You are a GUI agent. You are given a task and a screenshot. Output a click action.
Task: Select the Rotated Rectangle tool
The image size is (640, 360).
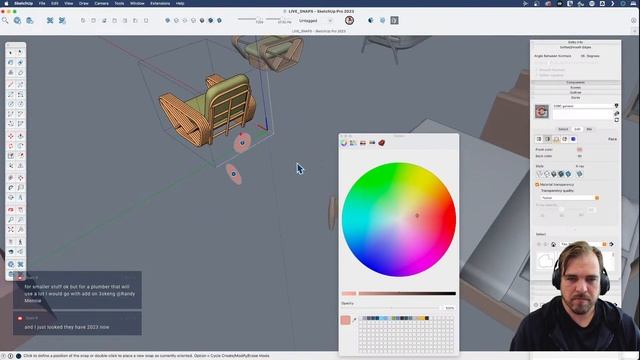point(20,94)
